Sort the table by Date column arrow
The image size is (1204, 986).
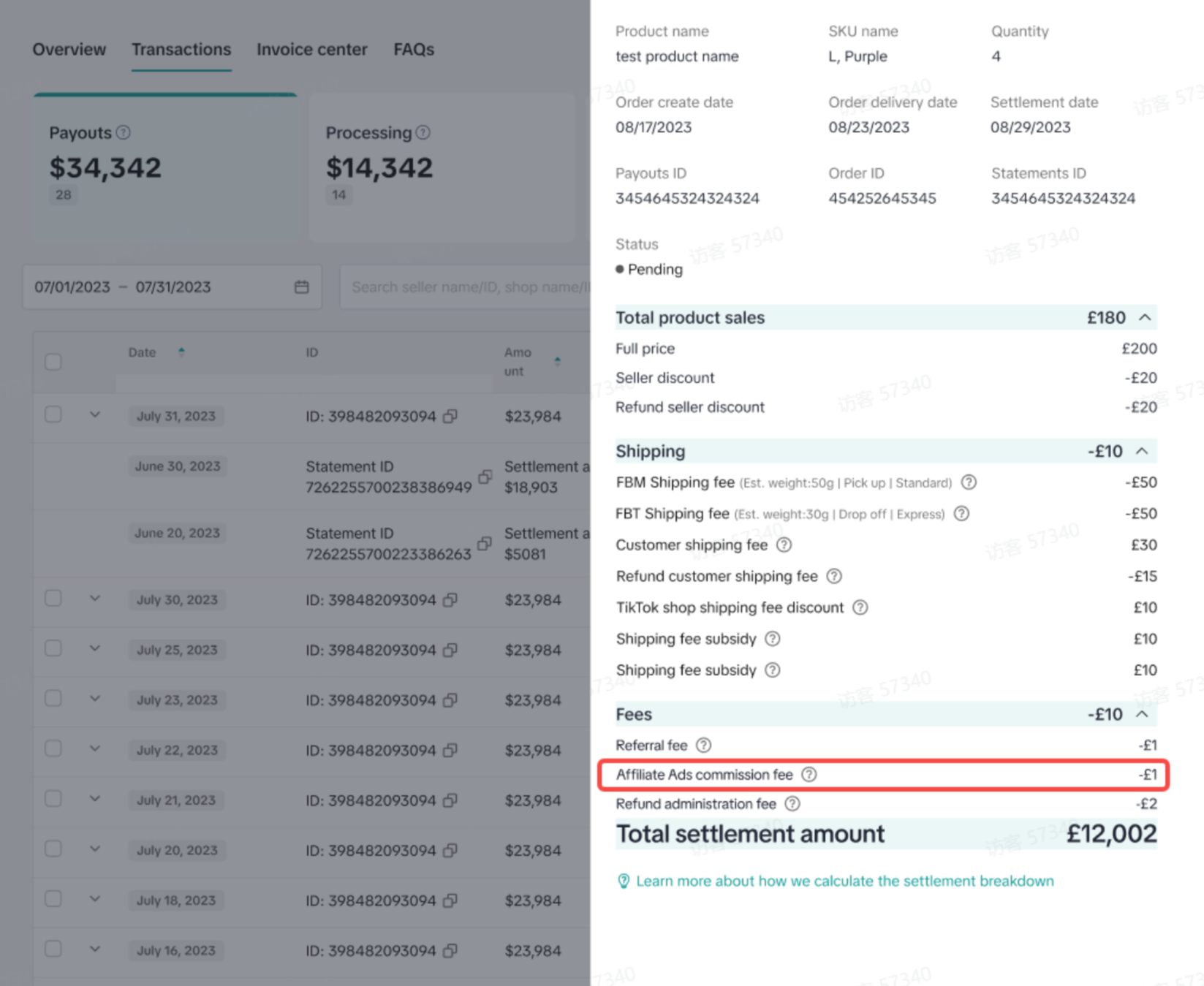pyautogui.click(x=181, y=352)
